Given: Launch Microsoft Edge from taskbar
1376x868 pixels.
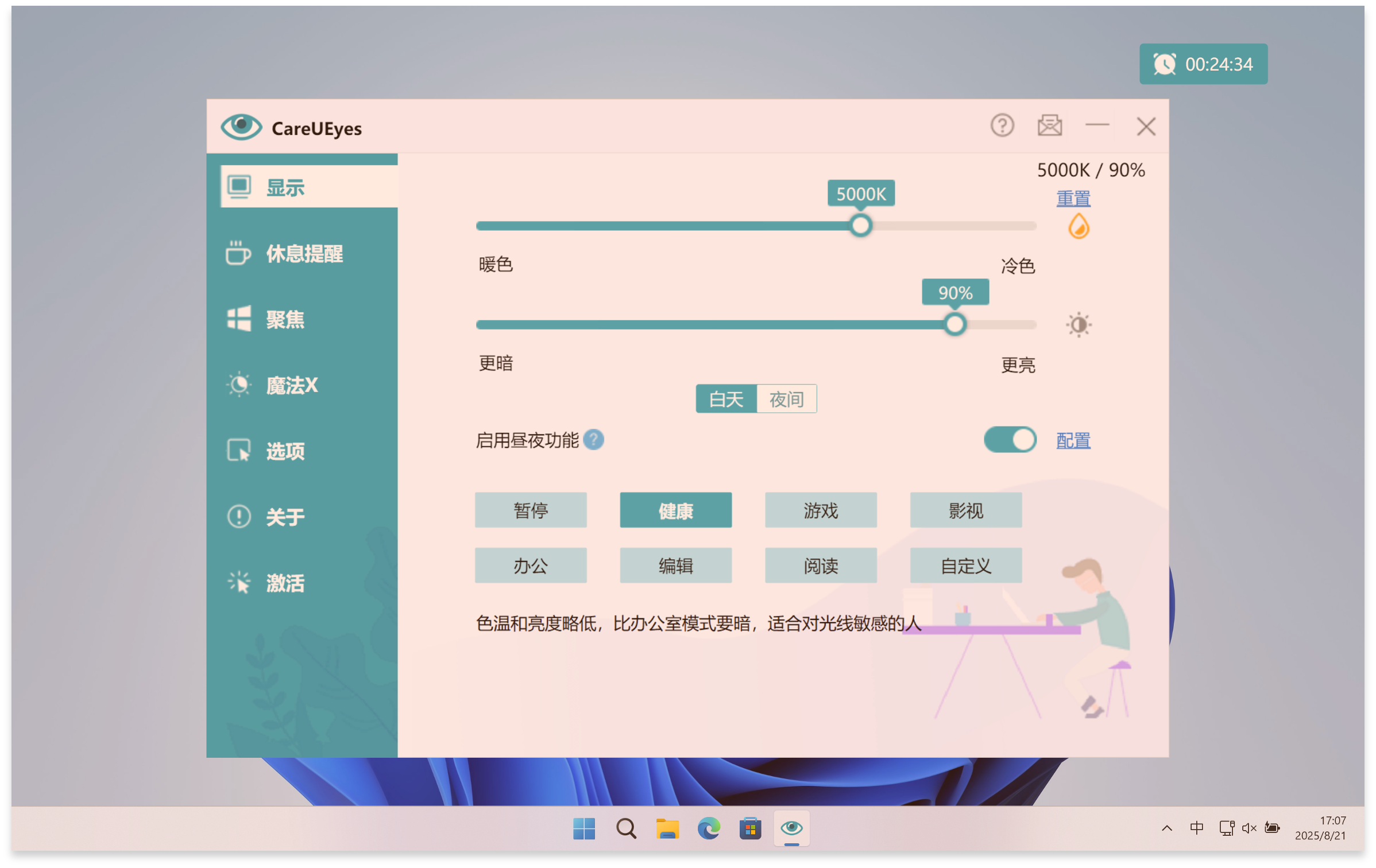Looking at the screenshot, I should click(709, 828).
